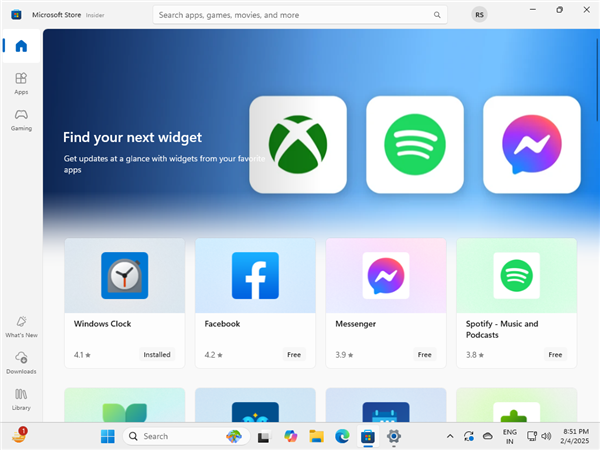Click Free button on Messenger card
The image size is (600, 450).
tap(425, 355)
